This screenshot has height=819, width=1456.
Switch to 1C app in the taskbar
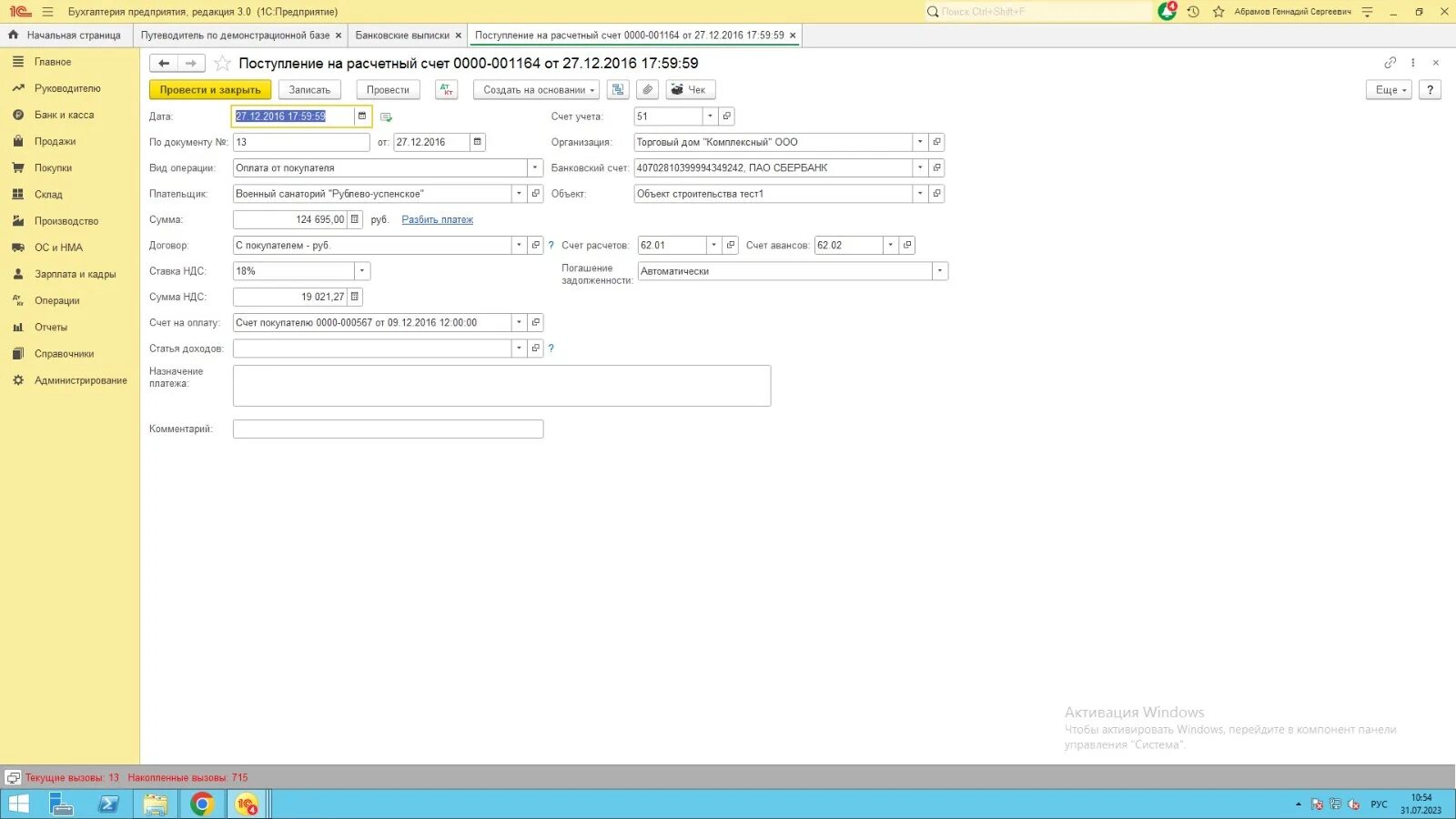click(x=247, y=804)
